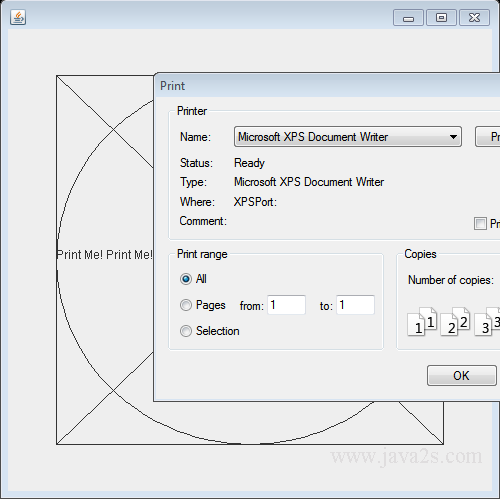Focus the pages 'from' input field
This screenshot has width=500, height=499.
(x=286, y=305)
